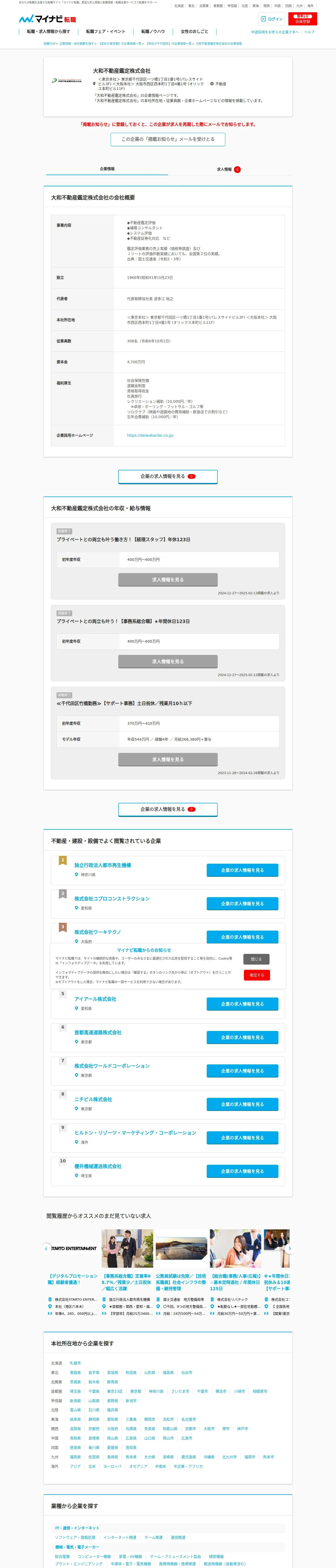Open ヒルトン・リゾーツ・マーケティング・コーポレーション link

click(135, 1133)
